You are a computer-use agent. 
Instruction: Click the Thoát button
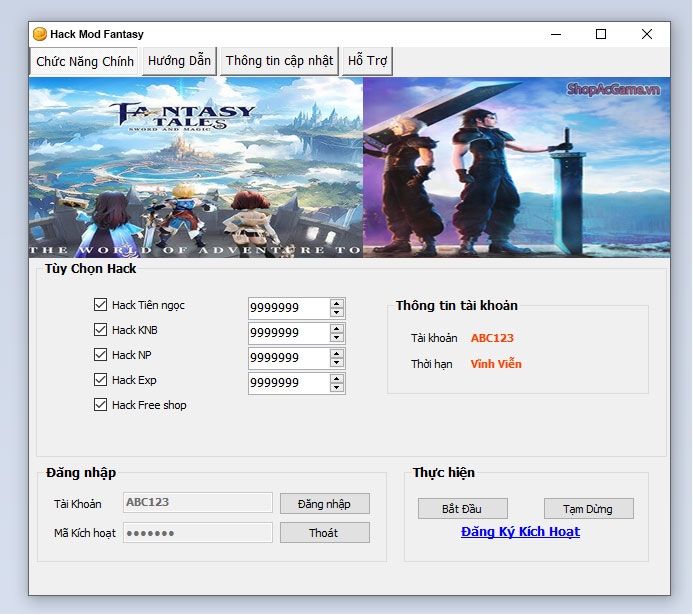(x=325, y=533)
